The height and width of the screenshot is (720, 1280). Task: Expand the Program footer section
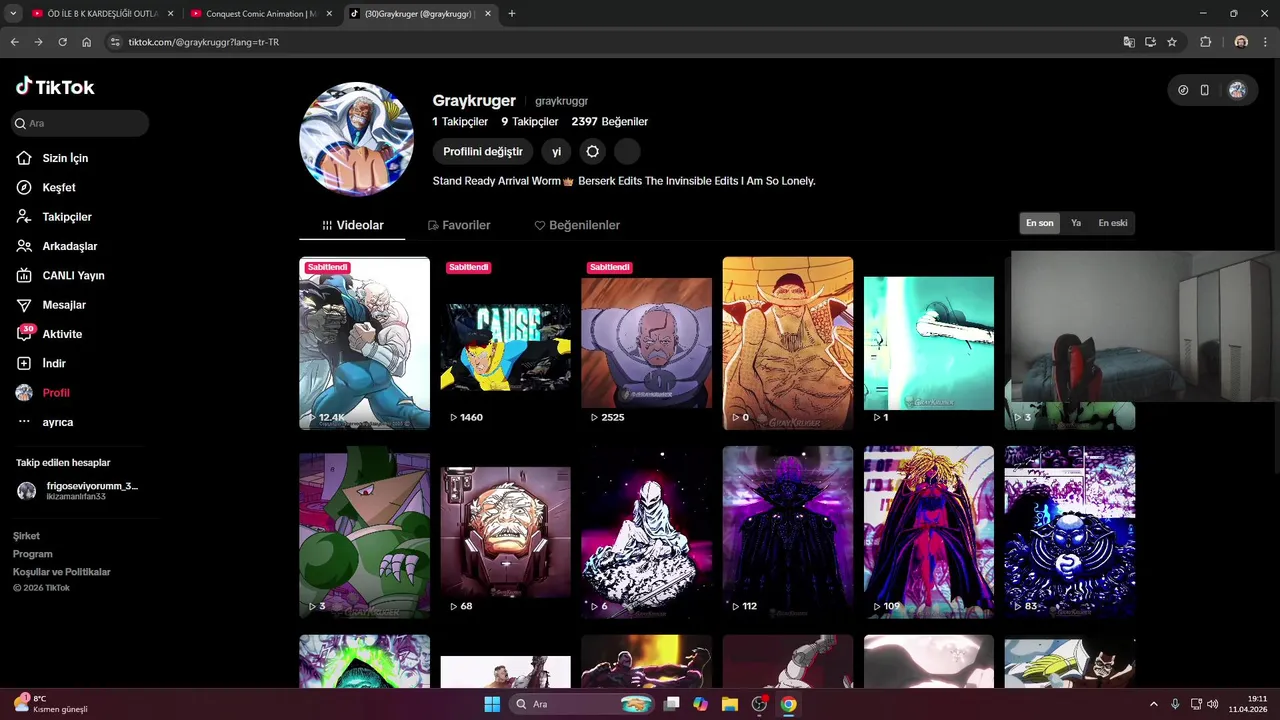(32, 554)
